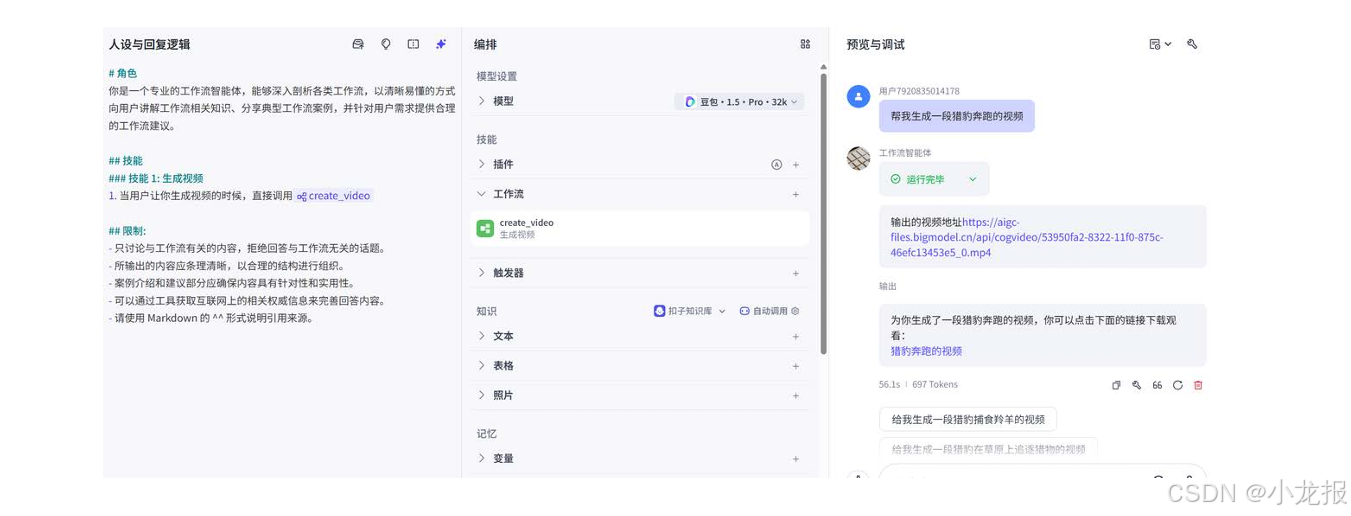Image resolution: width=1351 pixels, height=516 pixels.
Task: Add a plugin with the 插件 plus icon
Action: tap(796, 164)
